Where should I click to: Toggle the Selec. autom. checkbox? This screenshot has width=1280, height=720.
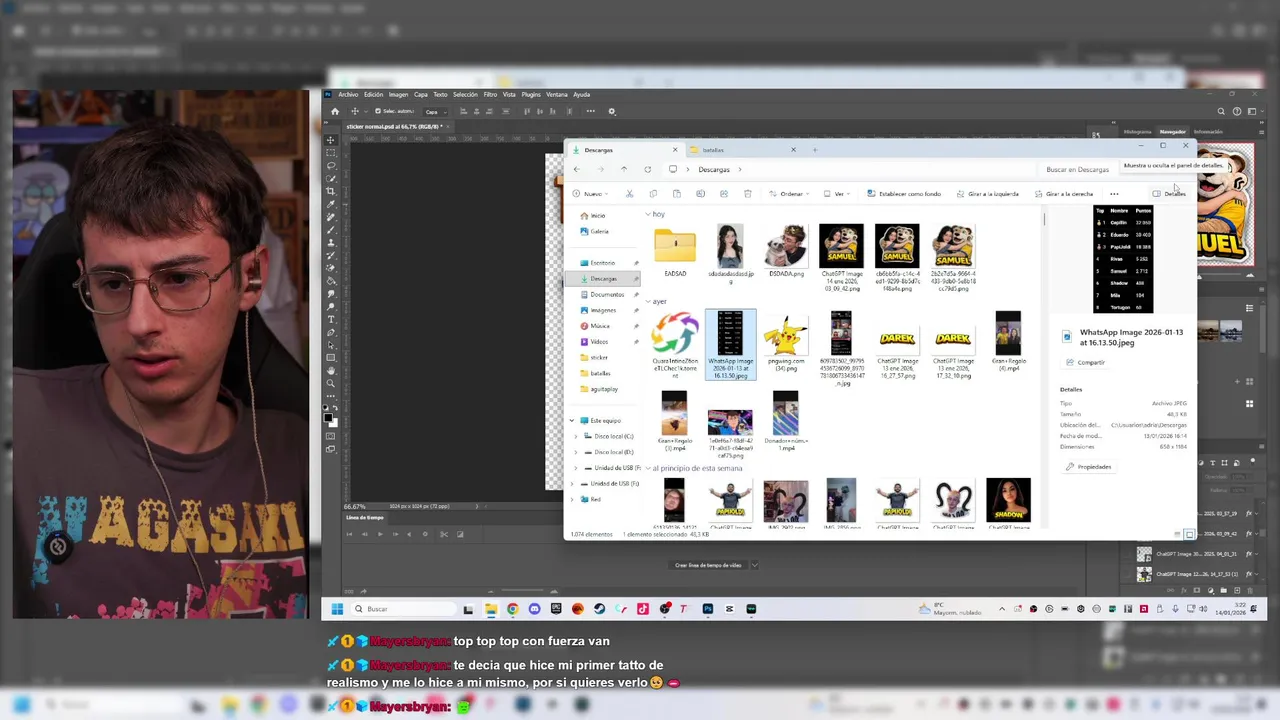click(x=378, y=111)
